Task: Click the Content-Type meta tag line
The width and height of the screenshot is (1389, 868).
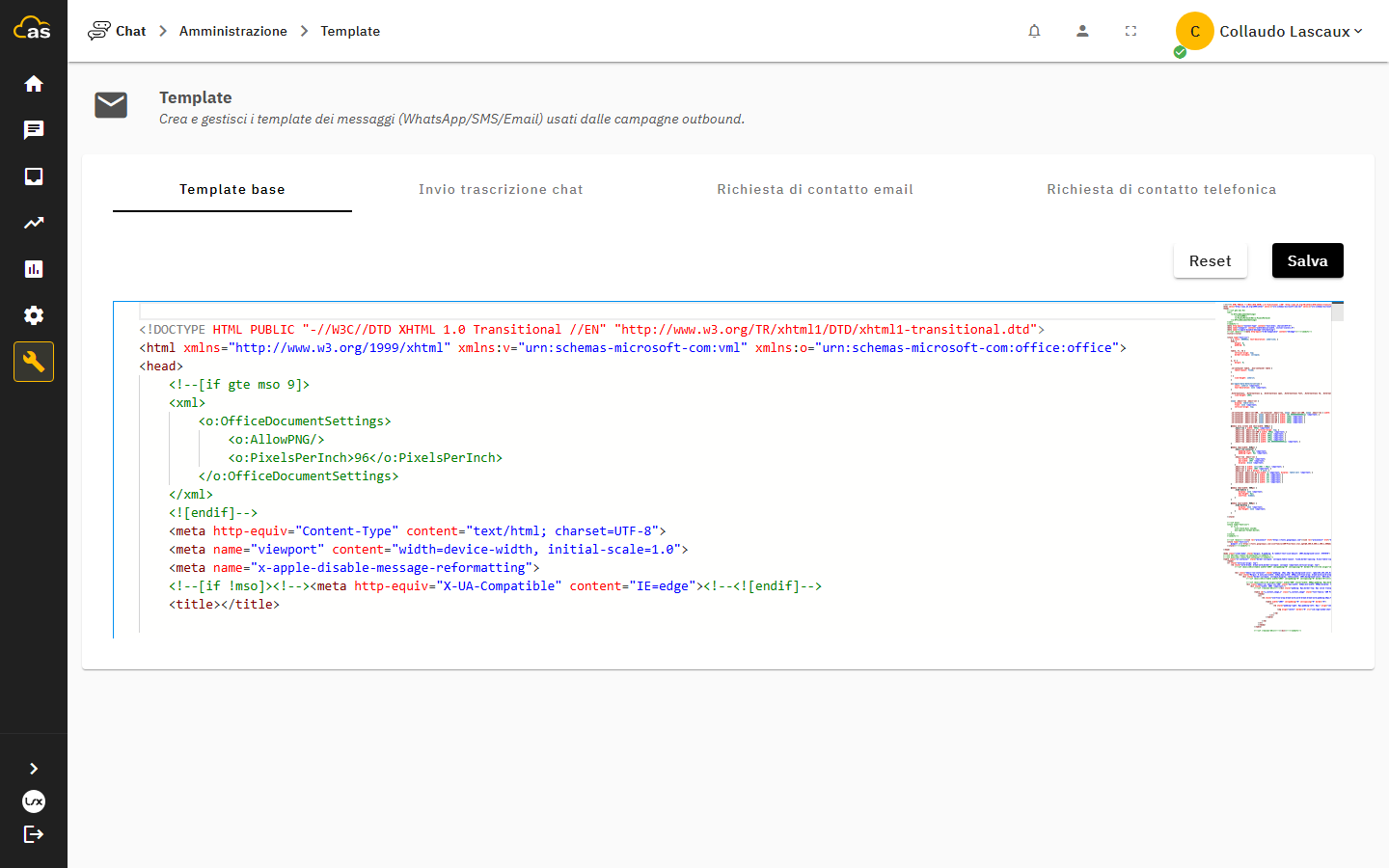Action: (x=417, y=530)
